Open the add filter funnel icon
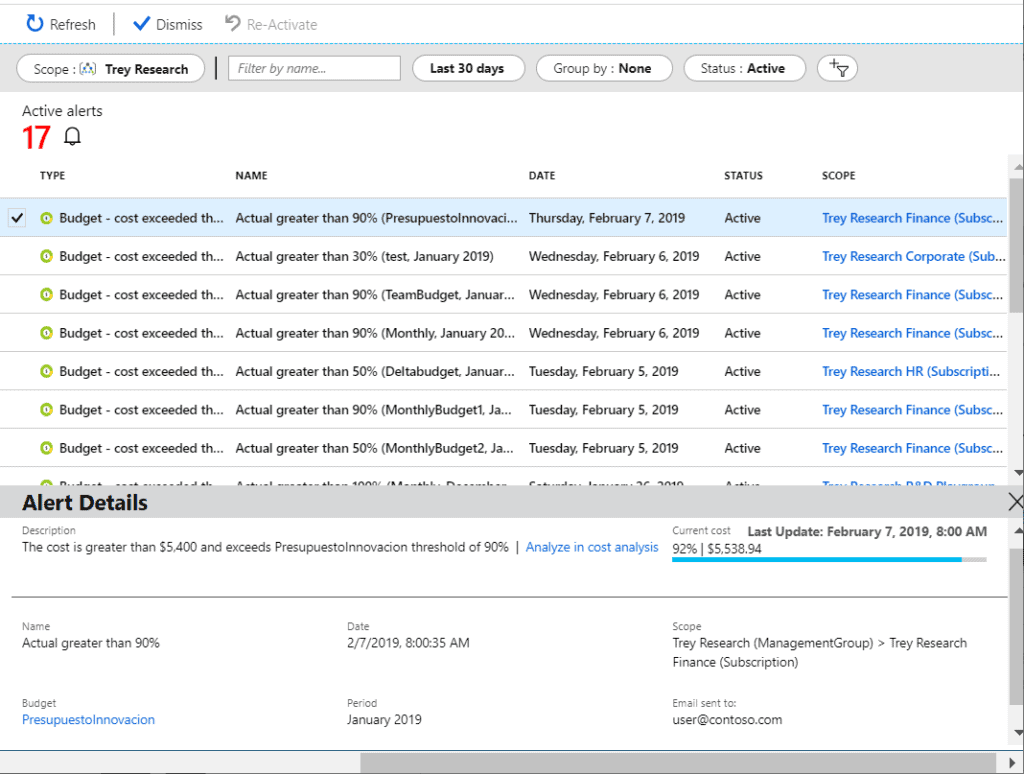Screen dimensions: 1024x774 tap(837, 68)
